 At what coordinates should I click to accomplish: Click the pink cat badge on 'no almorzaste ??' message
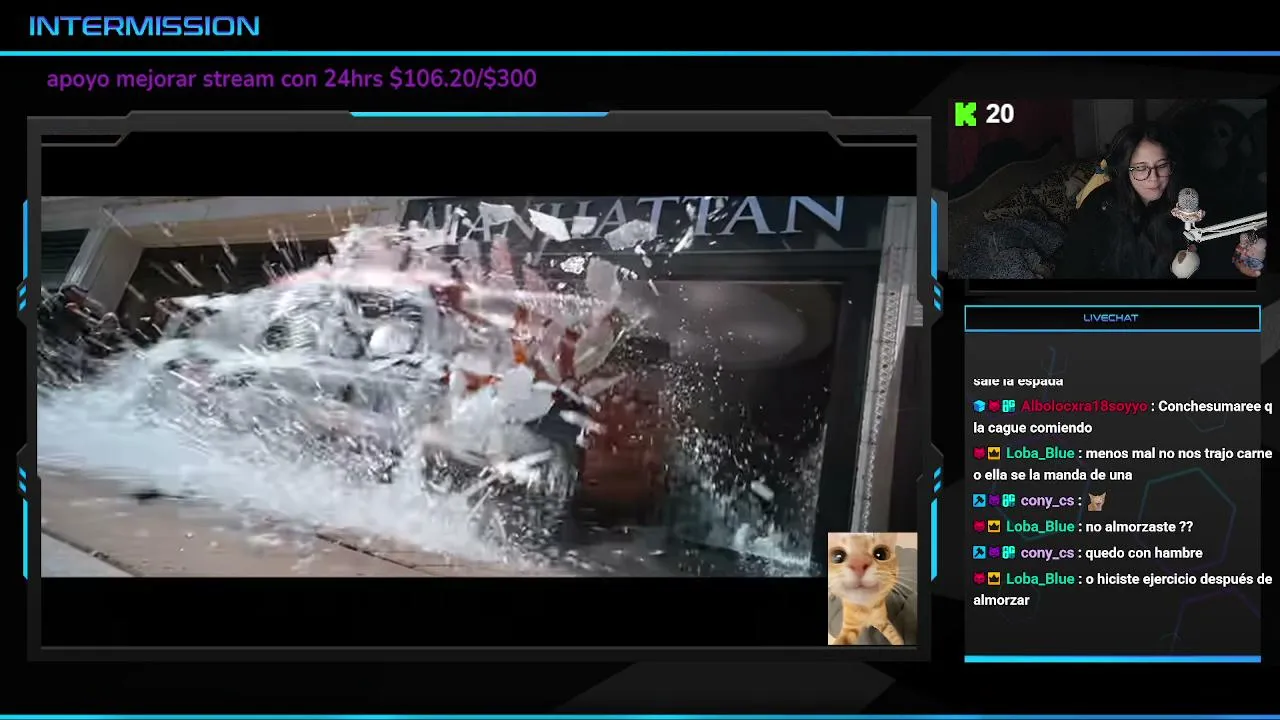pos(979,526)
